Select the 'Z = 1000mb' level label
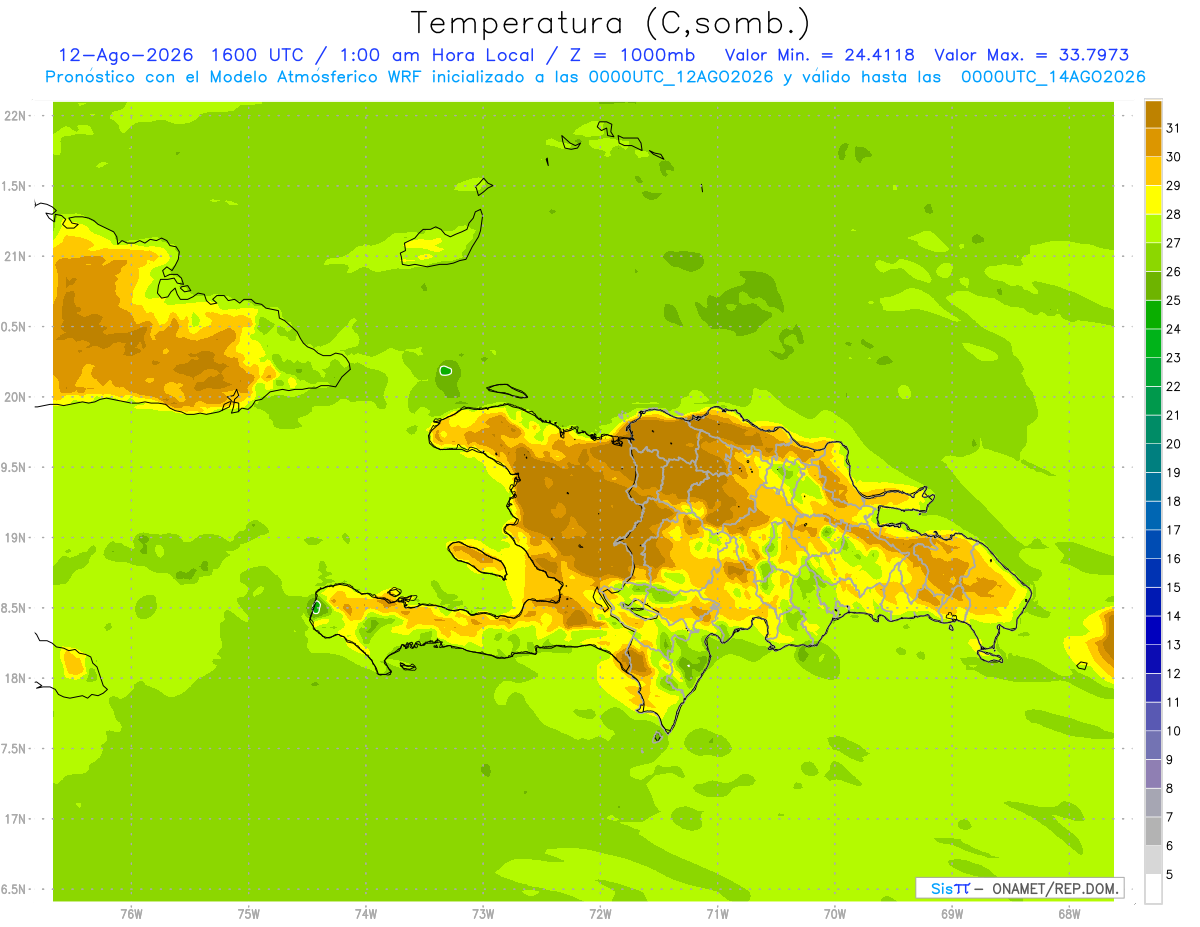This screenshot has height=927, width=1200. [631, 55]
